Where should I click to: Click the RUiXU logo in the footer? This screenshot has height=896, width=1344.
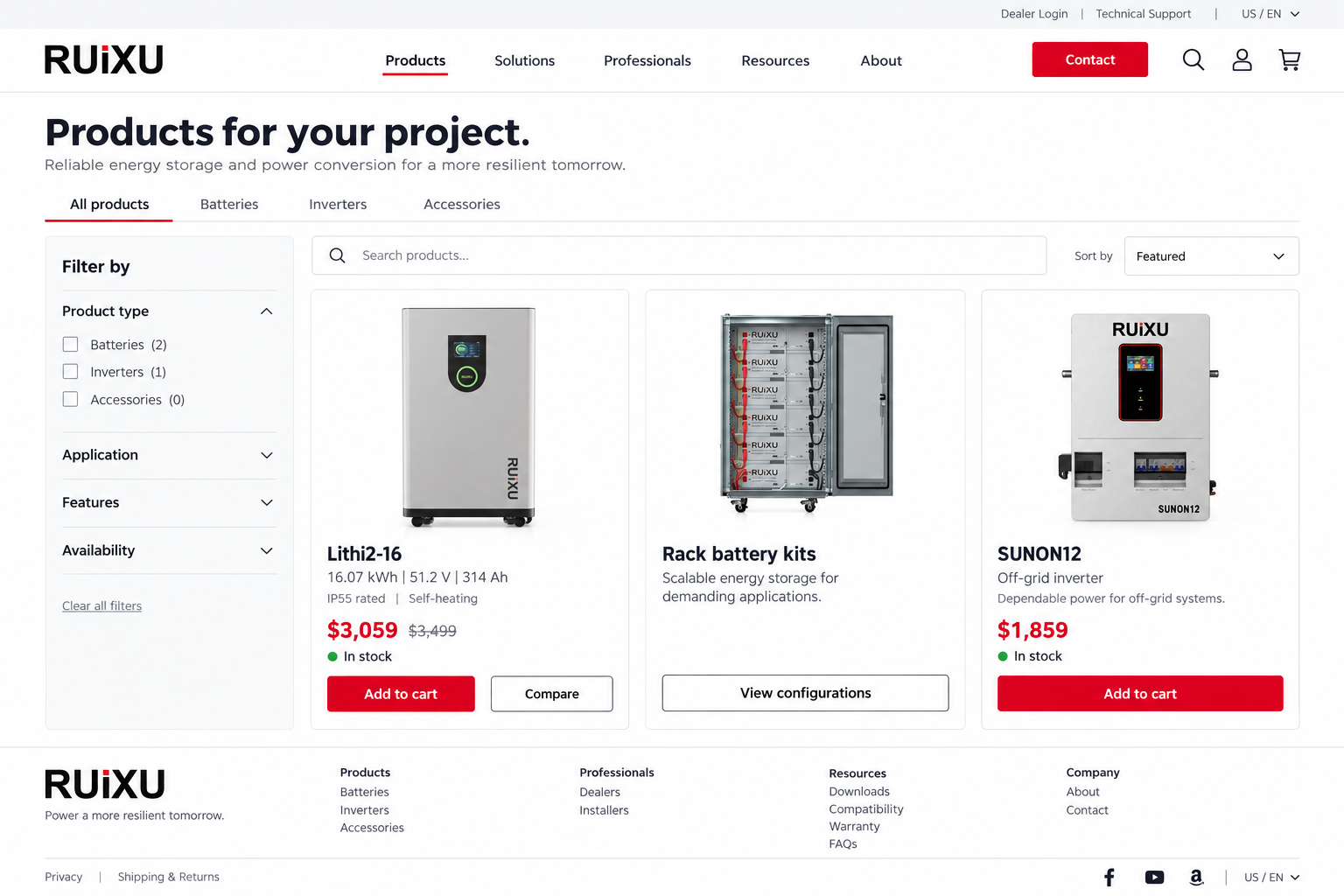click(105, 784)
